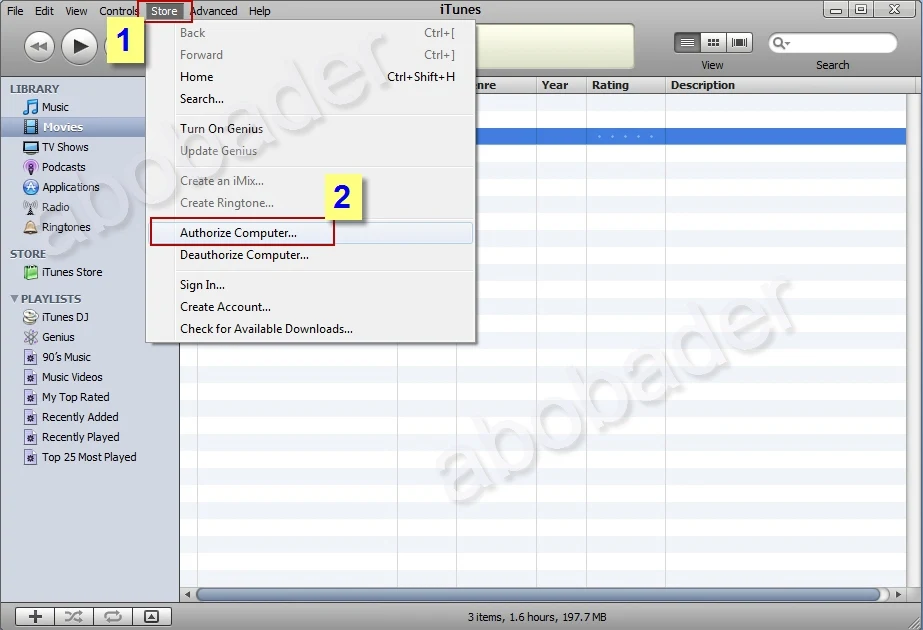Toggle artwork viewer button in bottom bar
The image size is (923, 630).
pyautogui.click(x=151, y=616)
